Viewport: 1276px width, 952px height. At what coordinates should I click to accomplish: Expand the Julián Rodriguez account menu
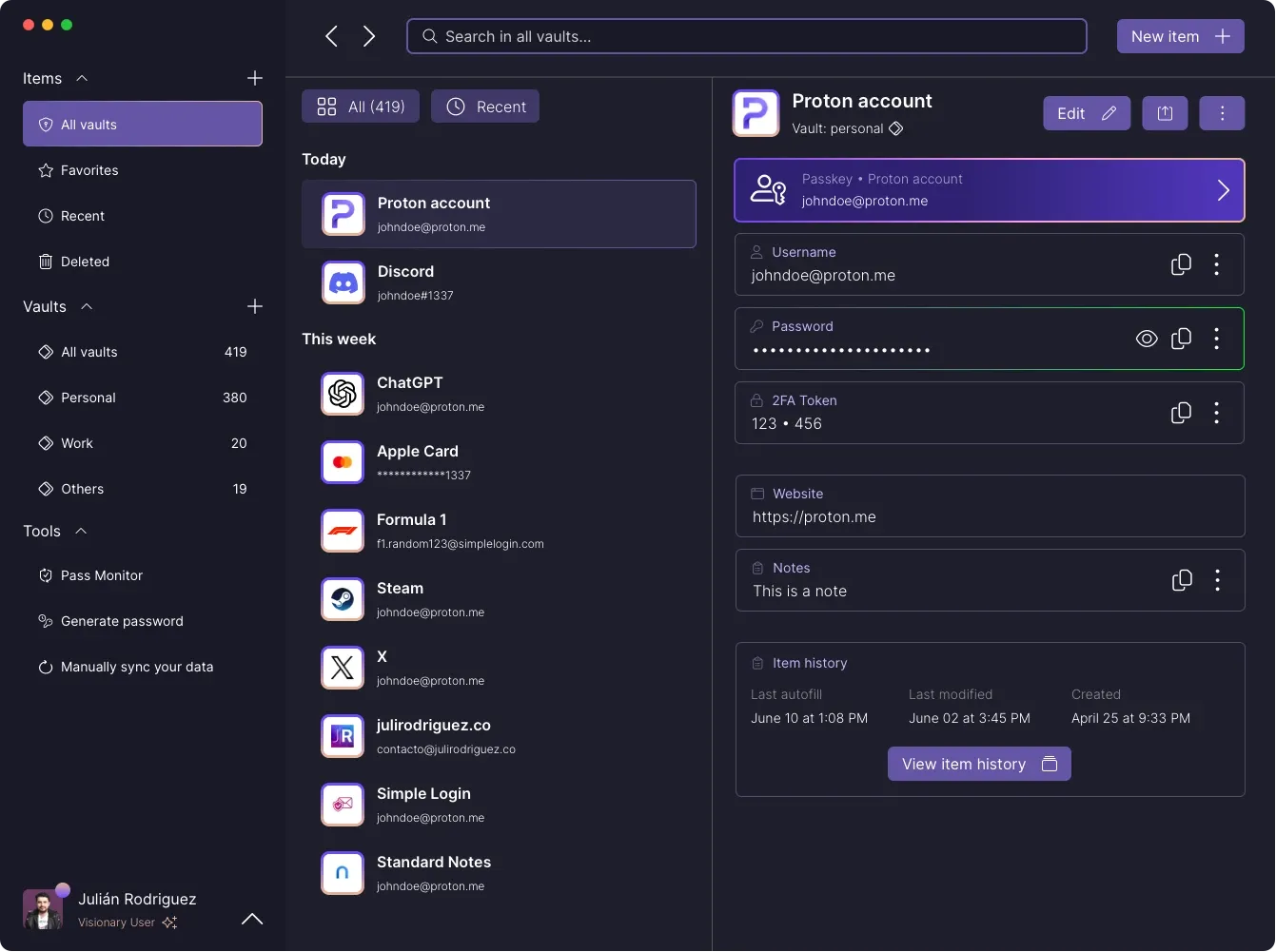[x=252, y=919]
